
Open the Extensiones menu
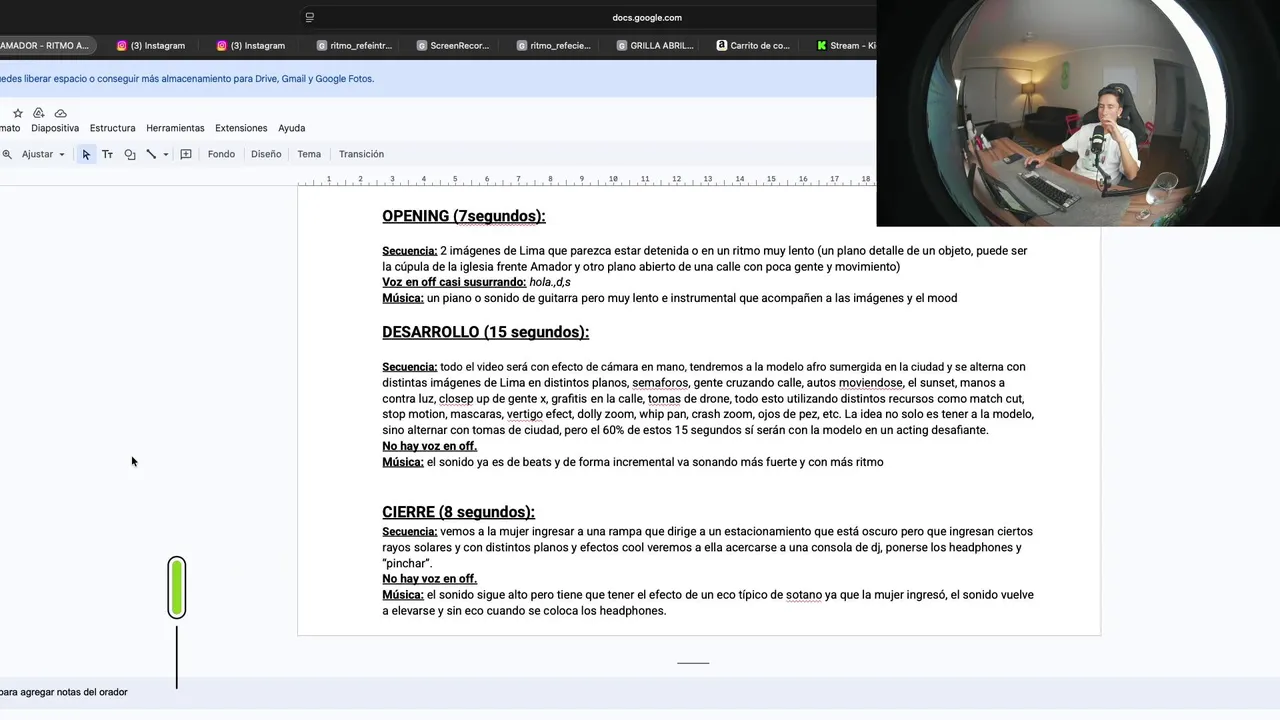point(241,128)
